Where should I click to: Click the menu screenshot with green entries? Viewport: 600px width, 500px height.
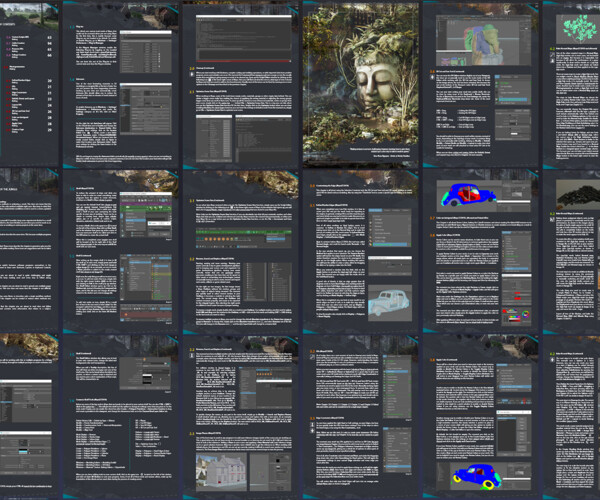click(x=397, y=387)
